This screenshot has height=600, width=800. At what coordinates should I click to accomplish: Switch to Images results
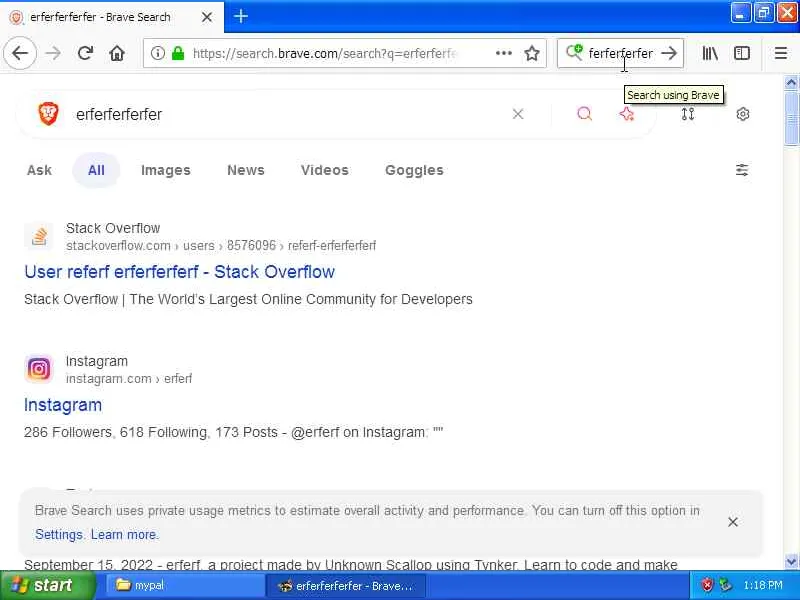(166, 170)
